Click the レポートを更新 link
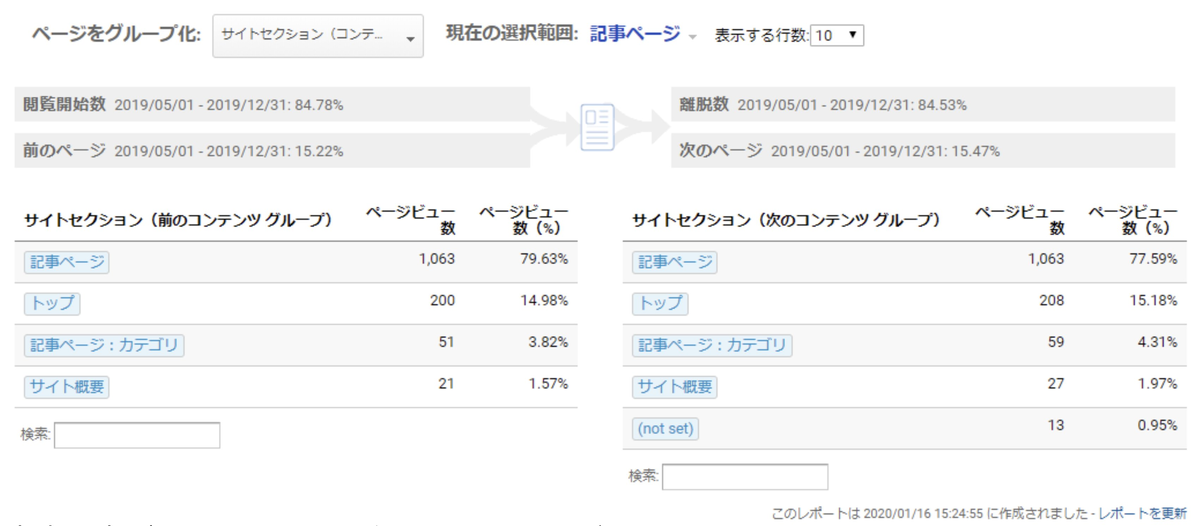1200x526 pixels. coord(1143,513)
